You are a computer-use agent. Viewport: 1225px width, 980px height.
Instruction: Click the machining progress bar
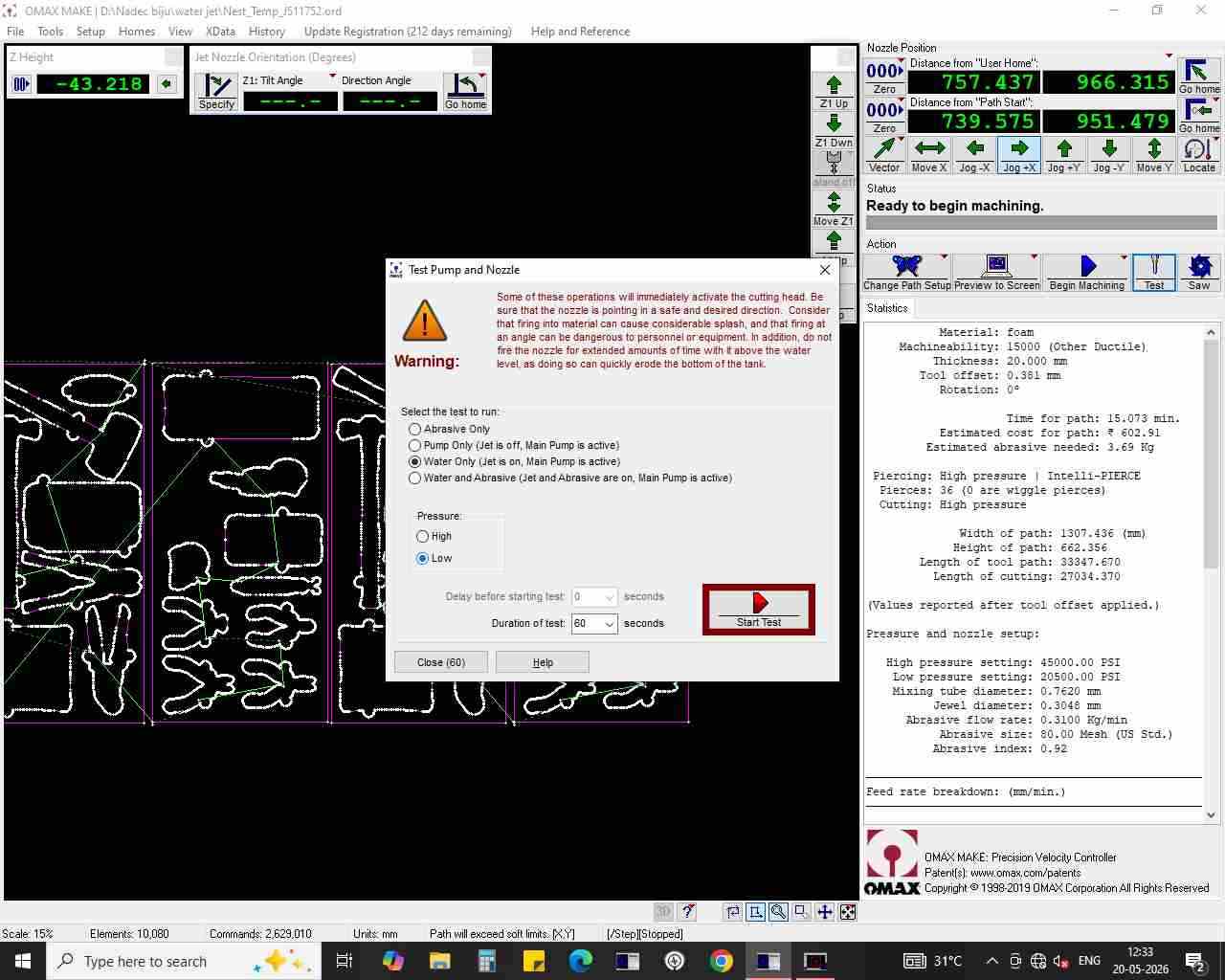point(1041,223)
